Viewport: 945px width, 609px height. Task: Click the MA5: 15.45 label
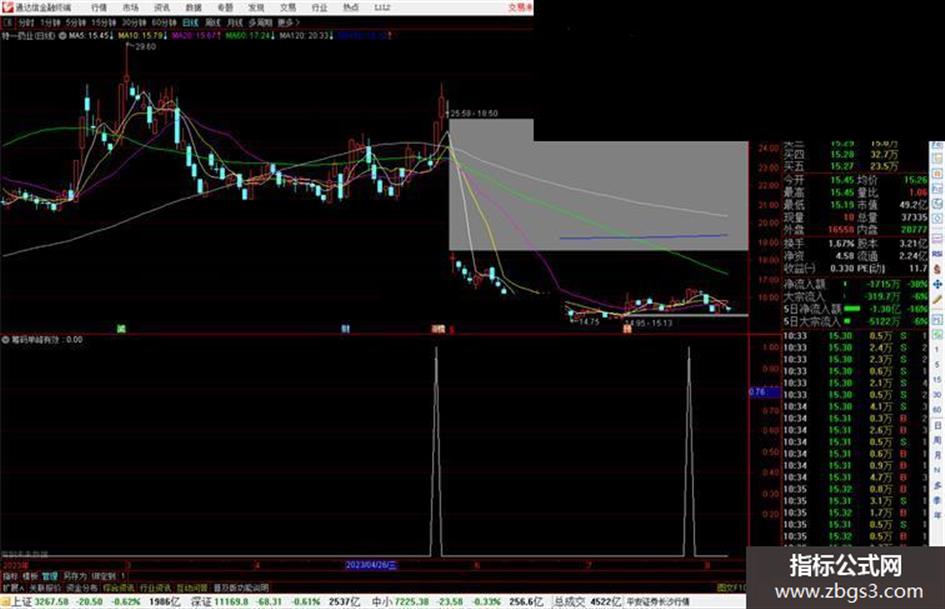[91, 36]
